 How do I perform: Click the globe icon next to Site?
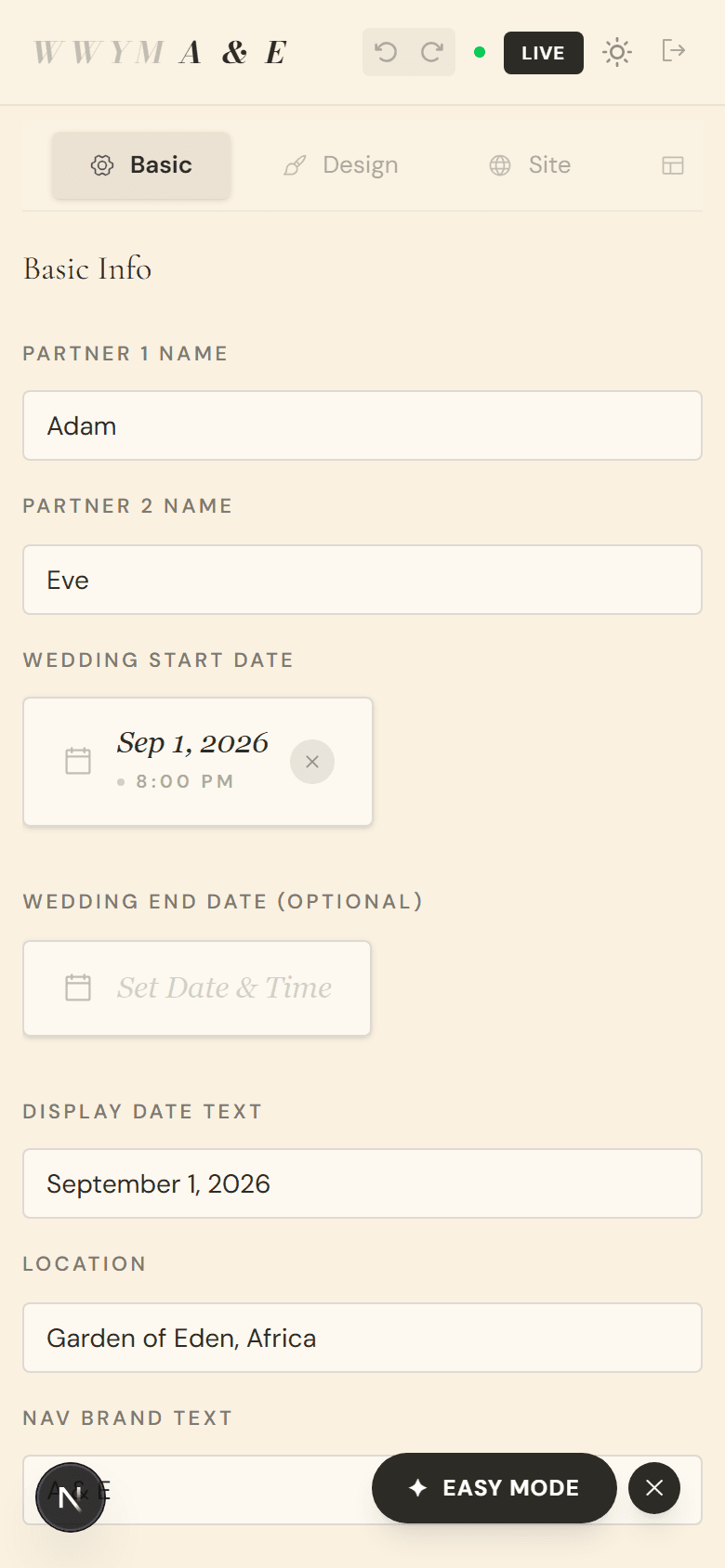click(500, 164)
